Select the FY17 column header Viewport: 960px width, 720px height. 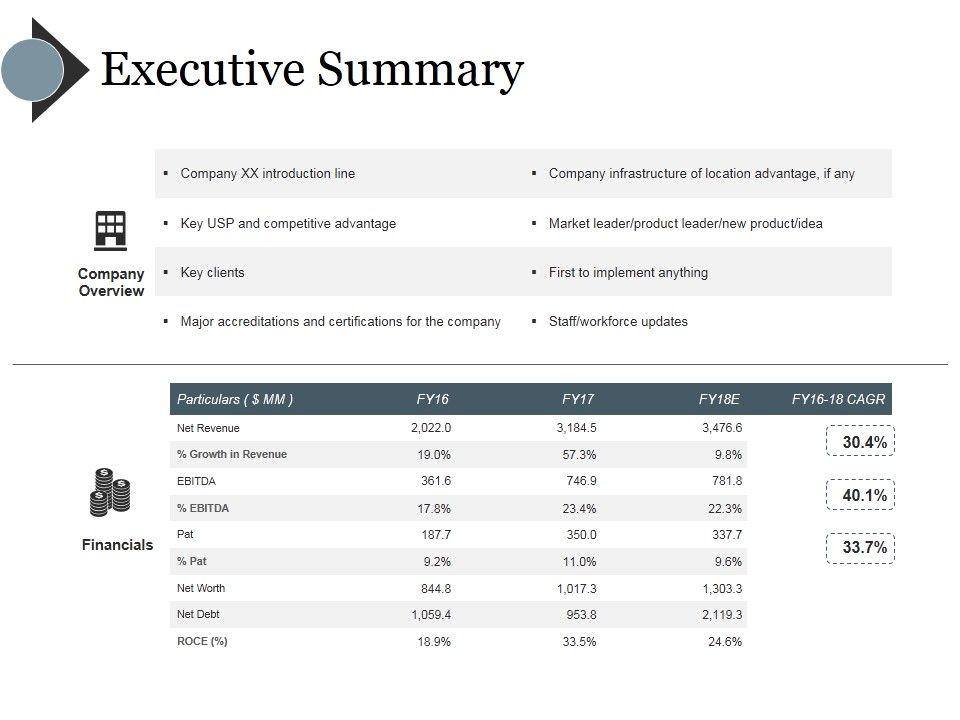coord(578,399)
